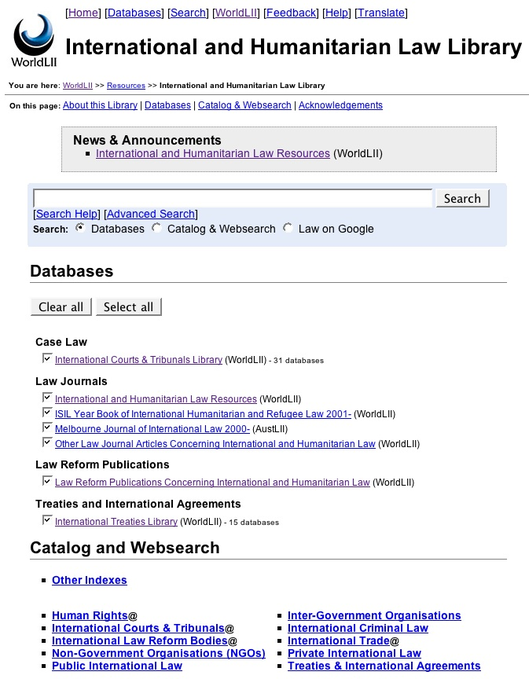Screen dimensions: 529x679
Task: Toggle the ISIL Year Book checkbox
Action: [x=47, y=412]
